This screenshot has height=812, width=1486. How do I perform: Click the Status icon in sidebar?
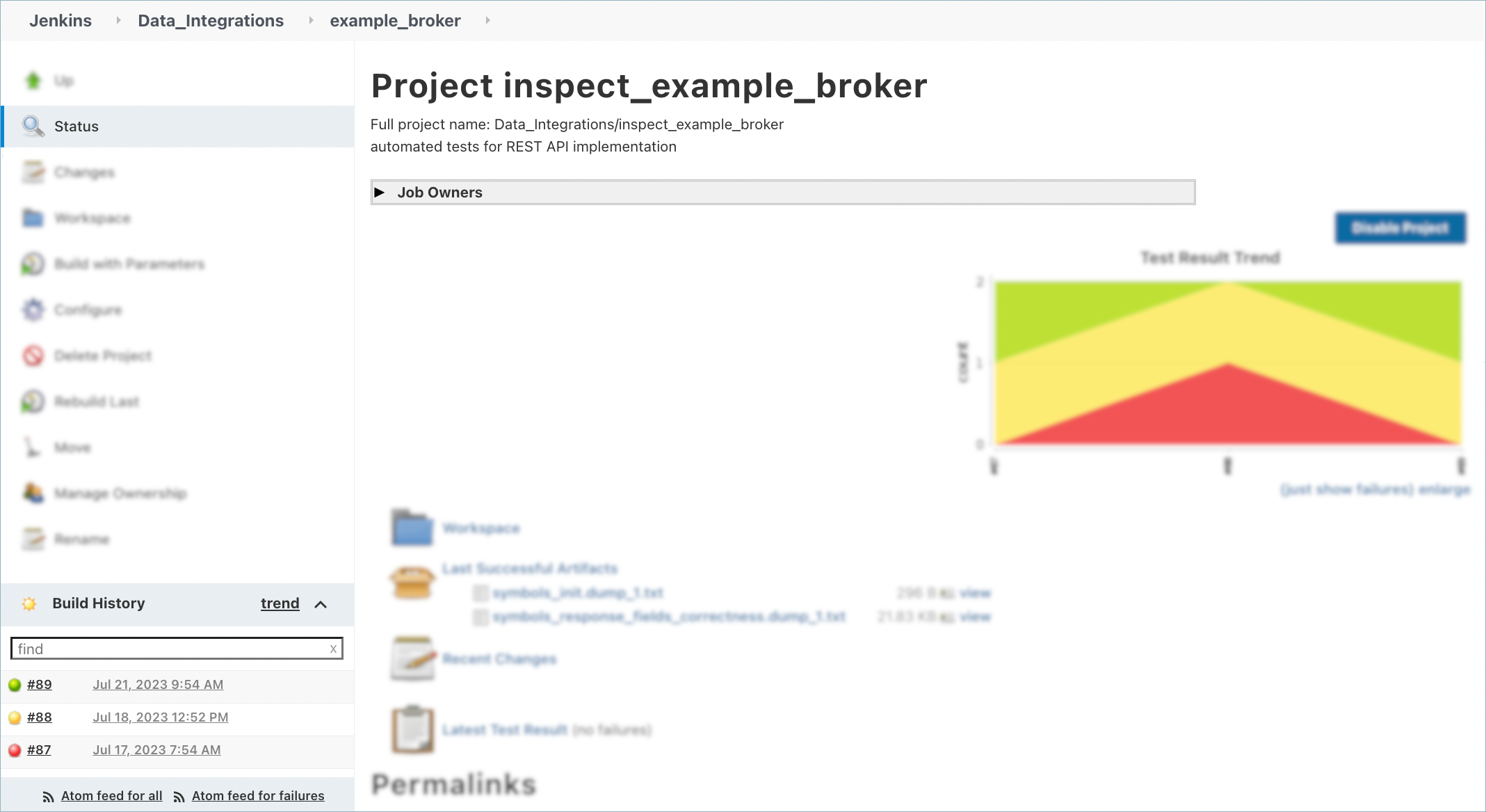(33, 126)
